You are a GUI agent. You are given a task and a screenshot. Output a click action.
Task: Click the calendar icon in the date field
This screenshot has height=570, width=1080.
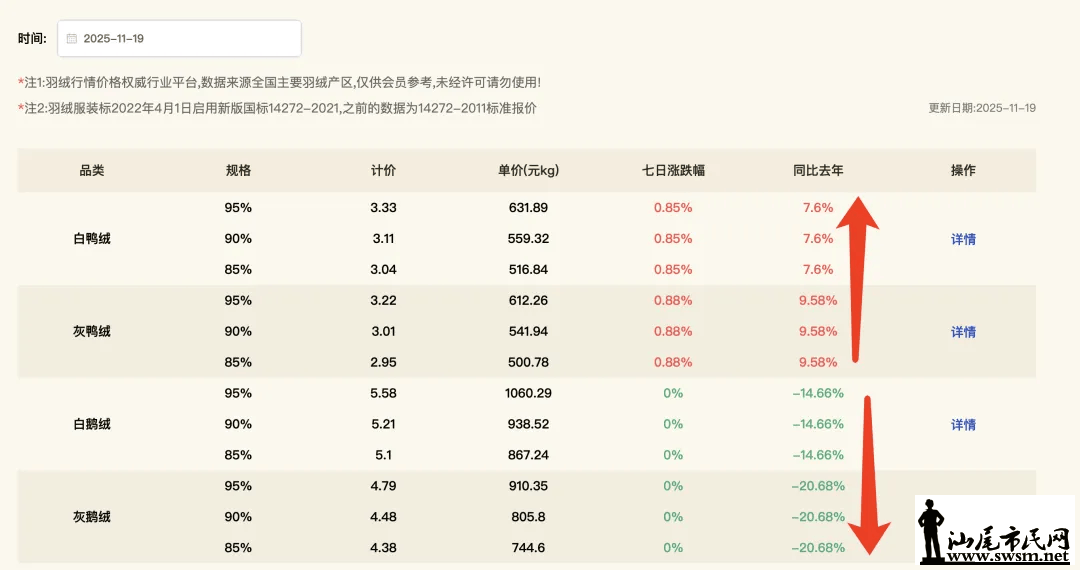tap(72, 39)
